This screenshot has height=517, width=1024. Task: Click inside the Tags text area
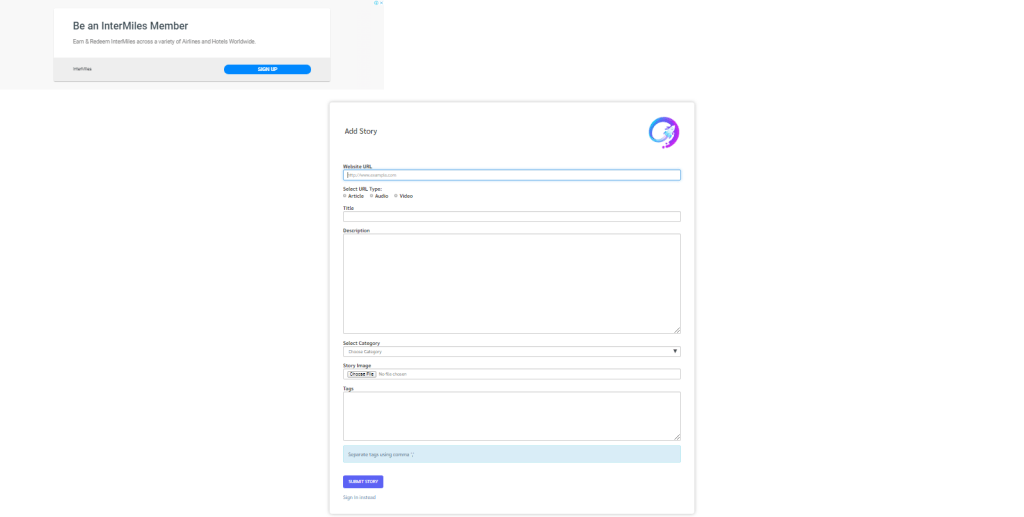(x=511, y=415)
